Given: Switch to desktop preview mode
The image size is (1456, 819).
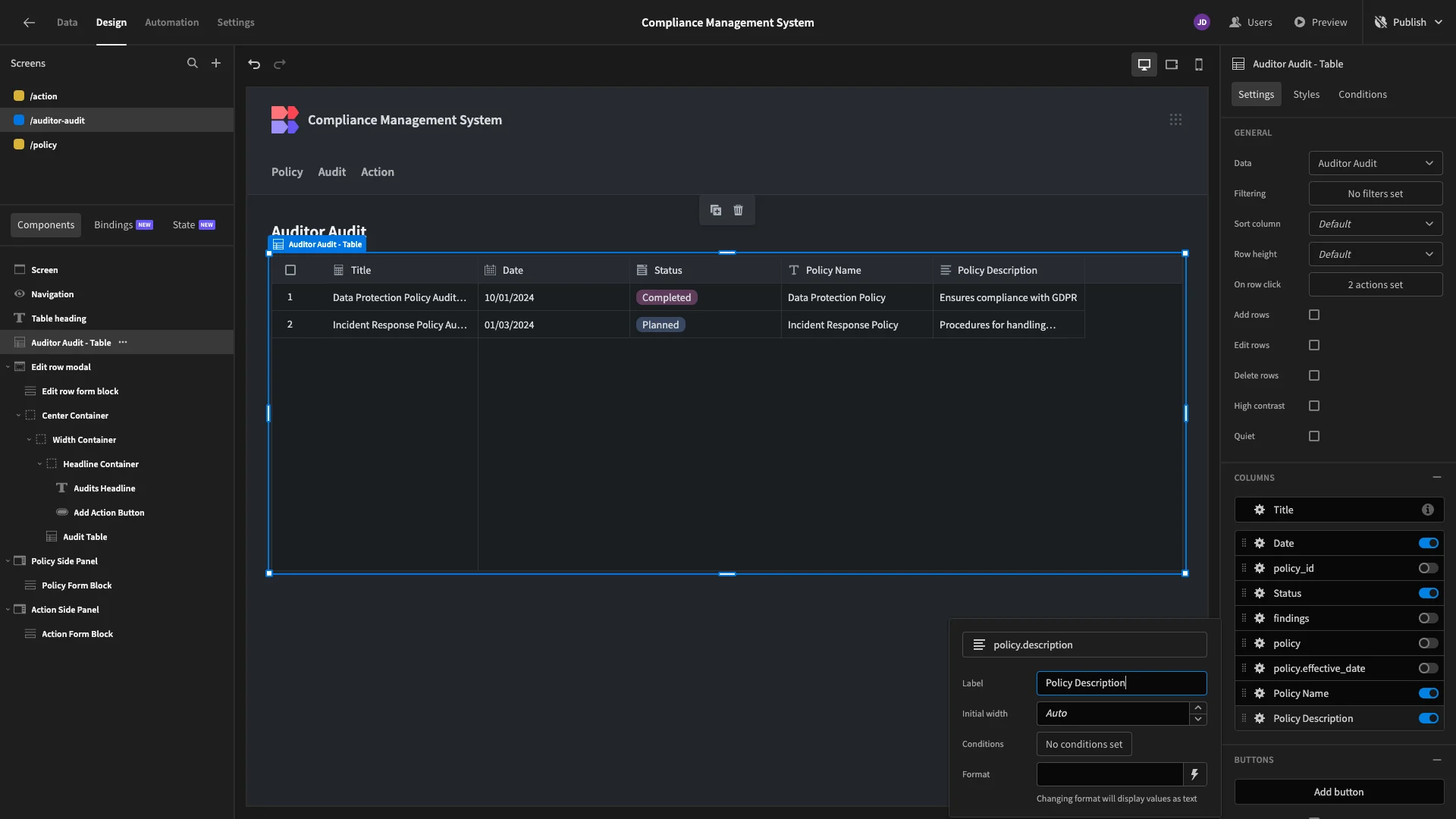Looking at the screenshot, I should [1144, 64].
